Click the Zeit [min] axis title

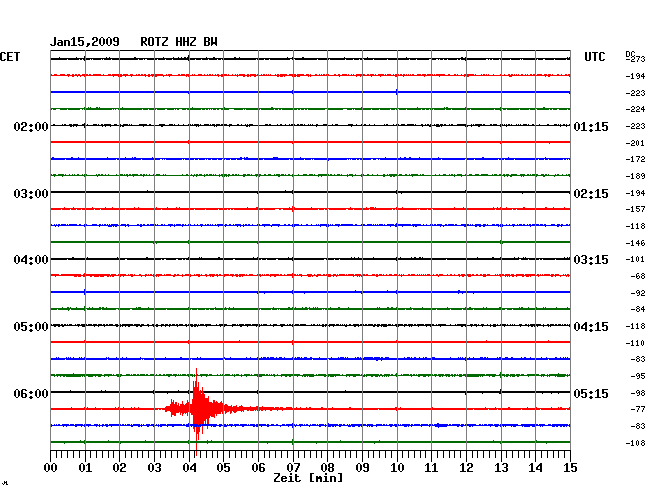[x=308, y=478]
